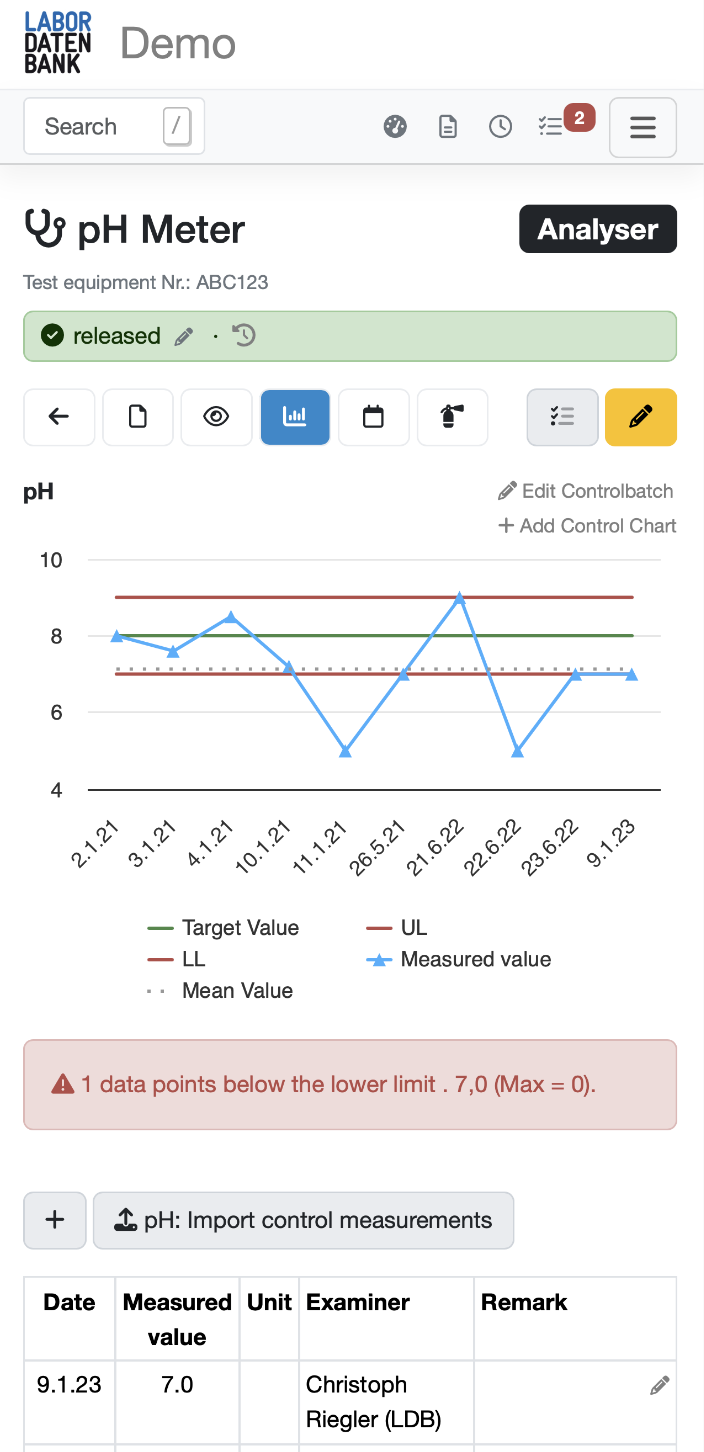Open the clock history icon in the top bar
This screenshot has height=1452, width=704.
(500, 127)
